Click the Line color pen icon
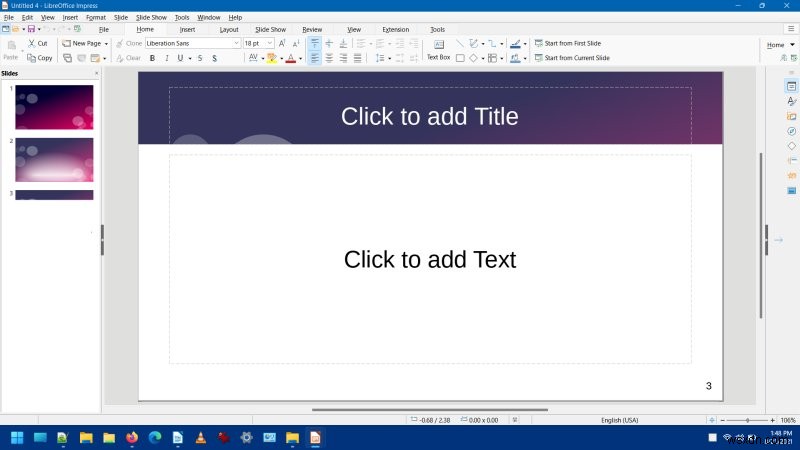This screenshot has height=450, width=800. [515, 43]
